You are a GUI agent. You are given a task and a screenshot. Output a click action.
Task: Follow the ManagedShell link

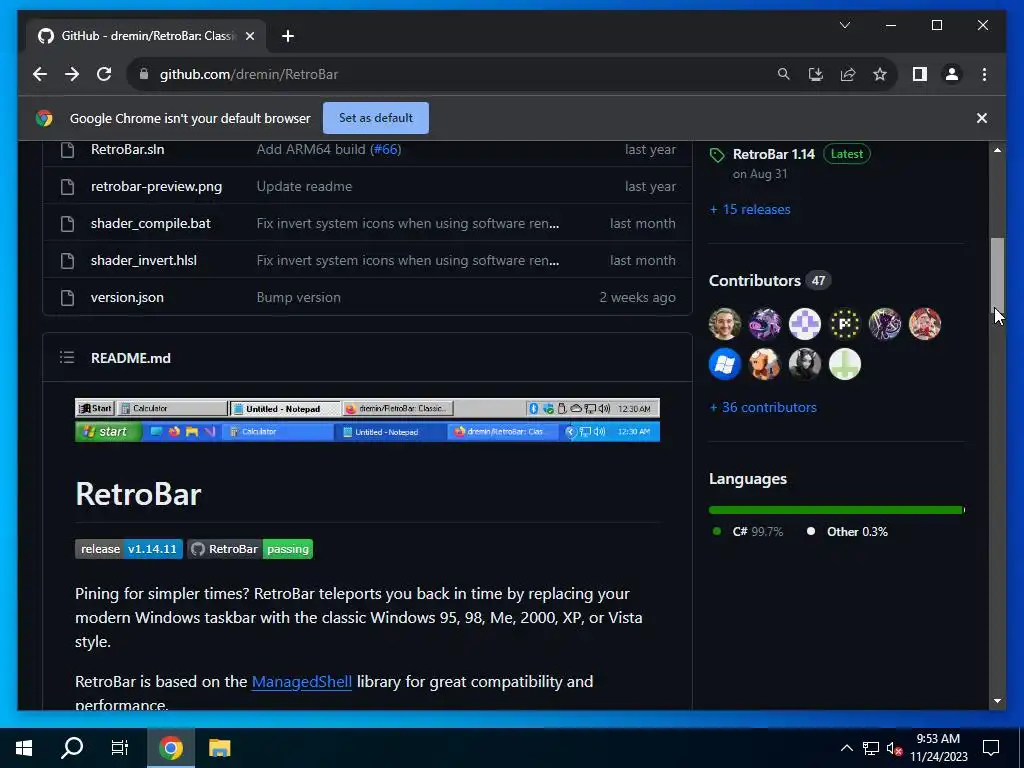click(x=302, y=682)
